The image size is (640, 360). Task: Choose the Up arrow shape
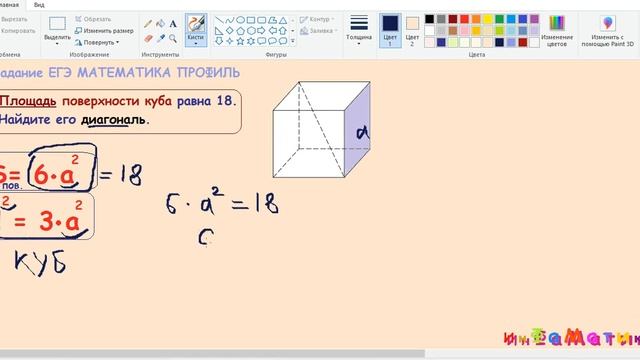click(x=283, y=31)
